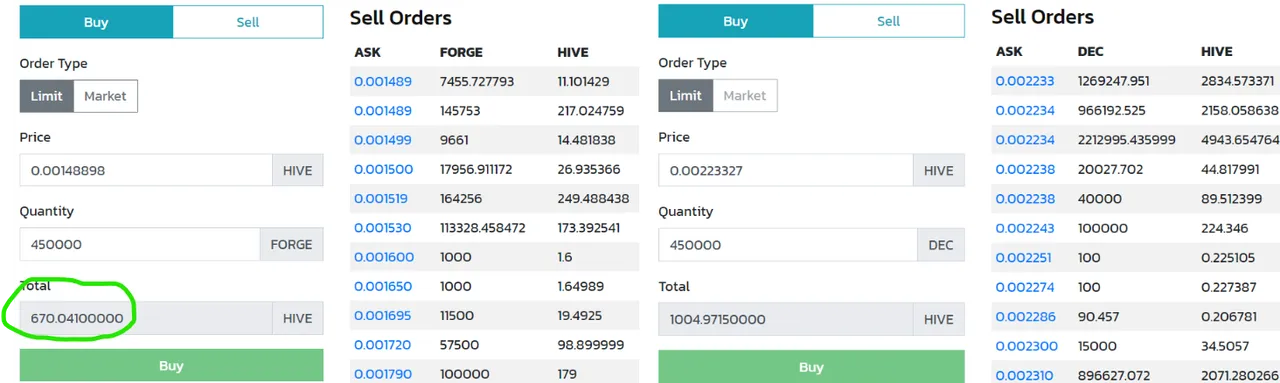Image resolution: width=1280 pixels, height=383 pixels.
Task: Choose Market order type for FORGE
Action: (x=105, y=96)
